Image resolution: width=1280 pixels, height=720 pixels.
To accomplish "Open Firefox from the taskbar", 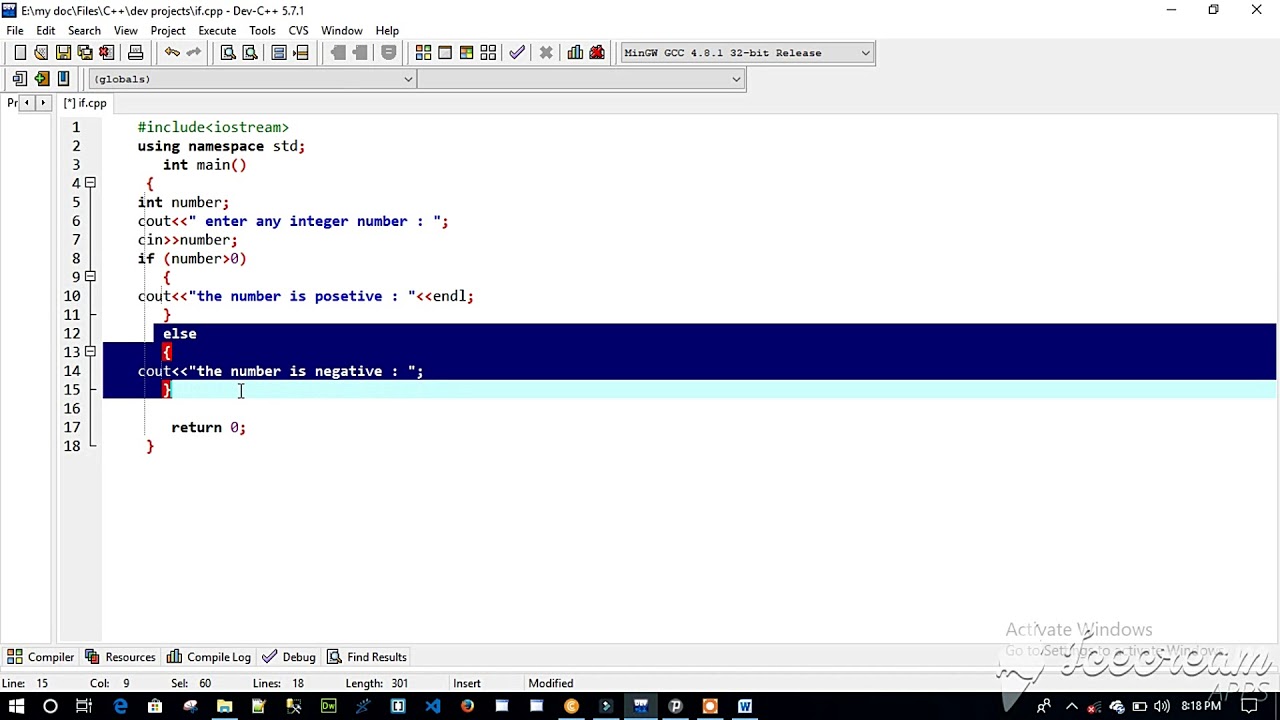I will click(467, 707).
